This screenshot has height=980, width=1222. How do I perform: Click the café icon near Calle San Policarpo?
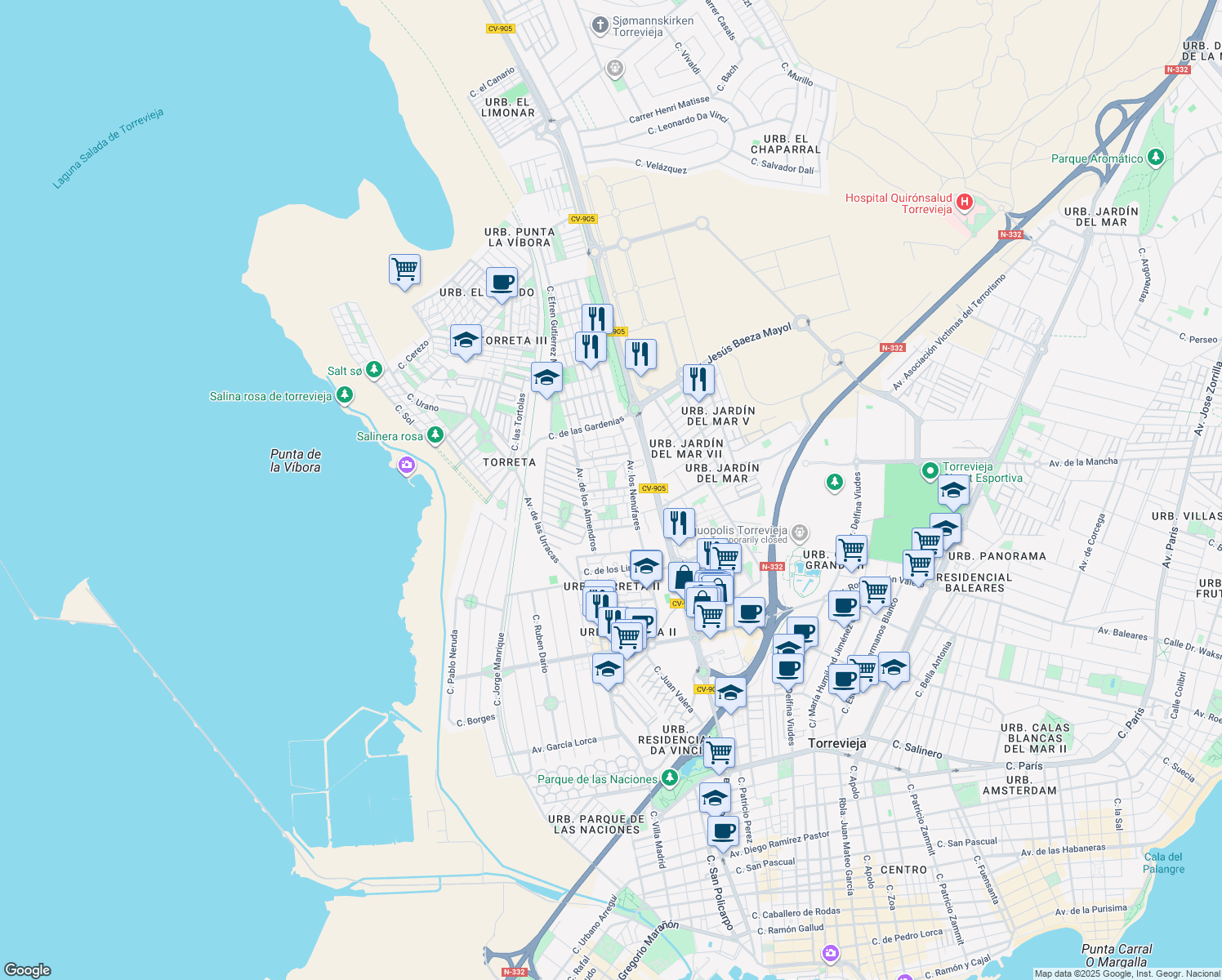724,831
